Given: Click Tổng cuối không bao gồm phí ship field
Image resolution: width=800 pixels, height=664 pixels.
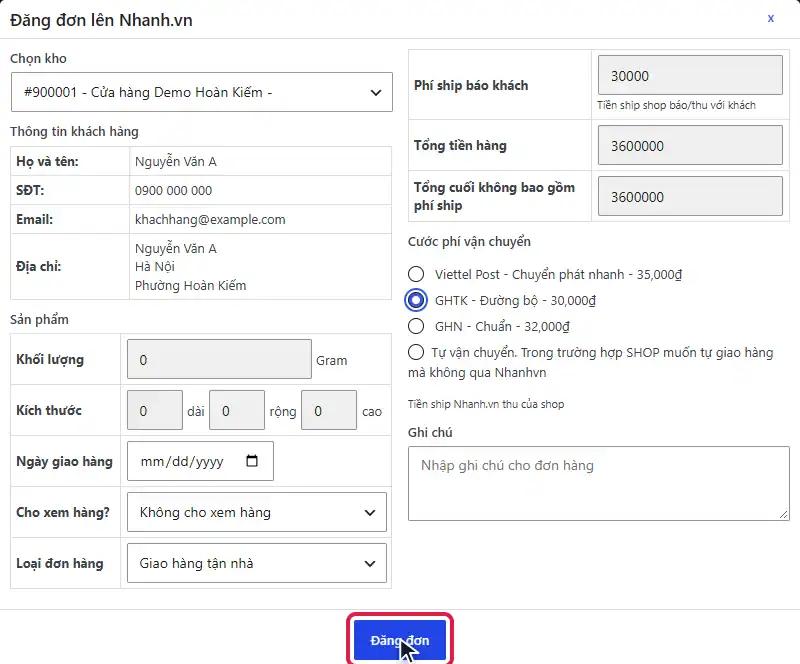Looking at the screenshot, I should 690,196.
